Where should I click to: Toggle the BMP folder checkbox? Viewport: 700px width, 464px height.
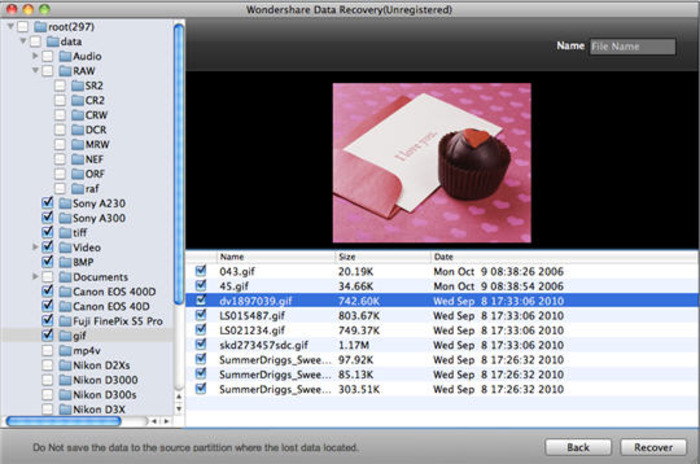[x=48, y=262]
